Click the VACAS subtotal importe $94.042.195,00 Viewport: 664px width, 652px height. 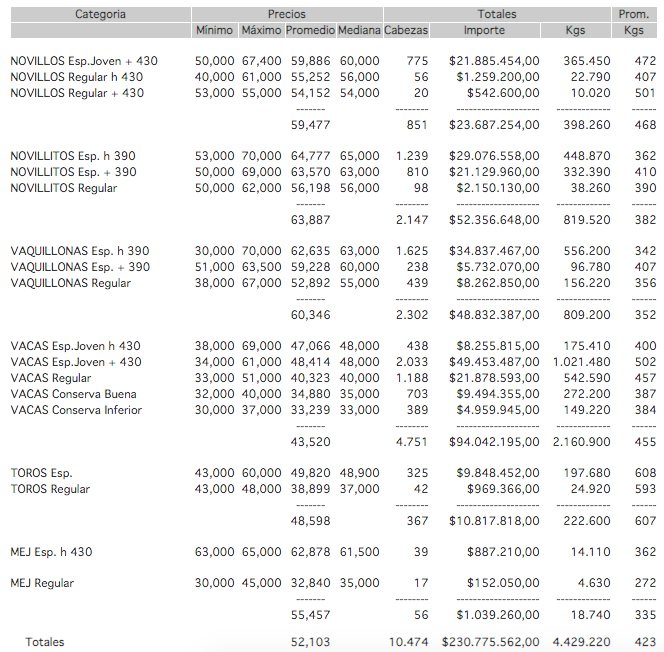494,441
